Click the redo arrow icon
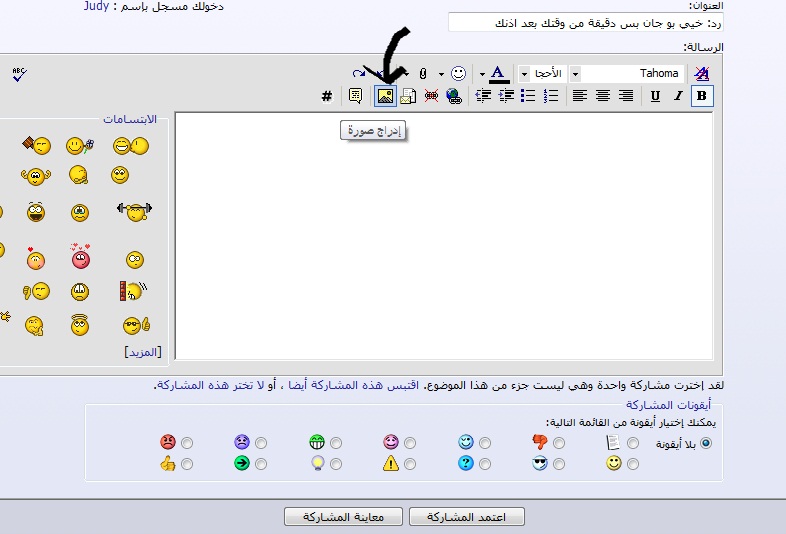Viewport: 786px width, 534px height. tap(359, 74)
